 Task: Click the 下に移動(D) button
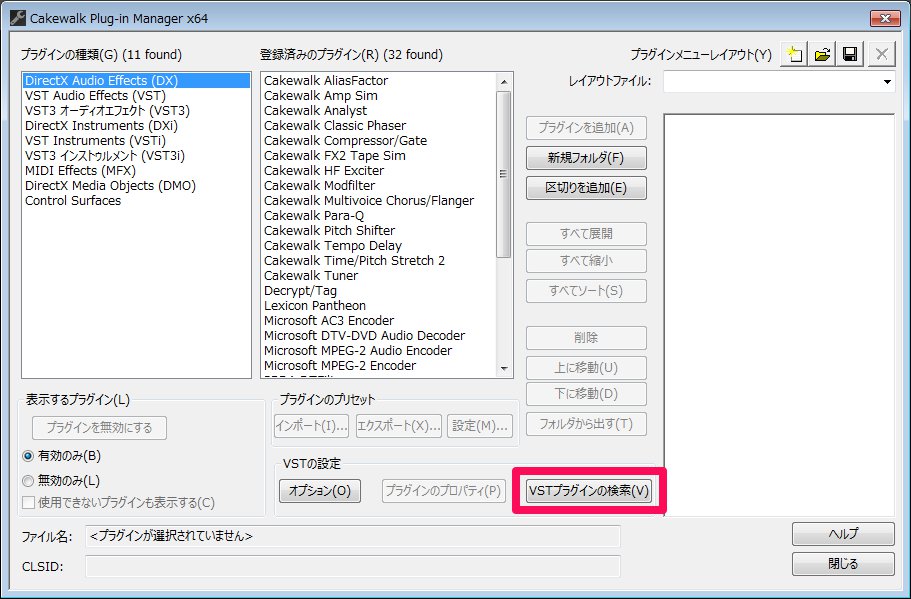[x=586, y=394]
